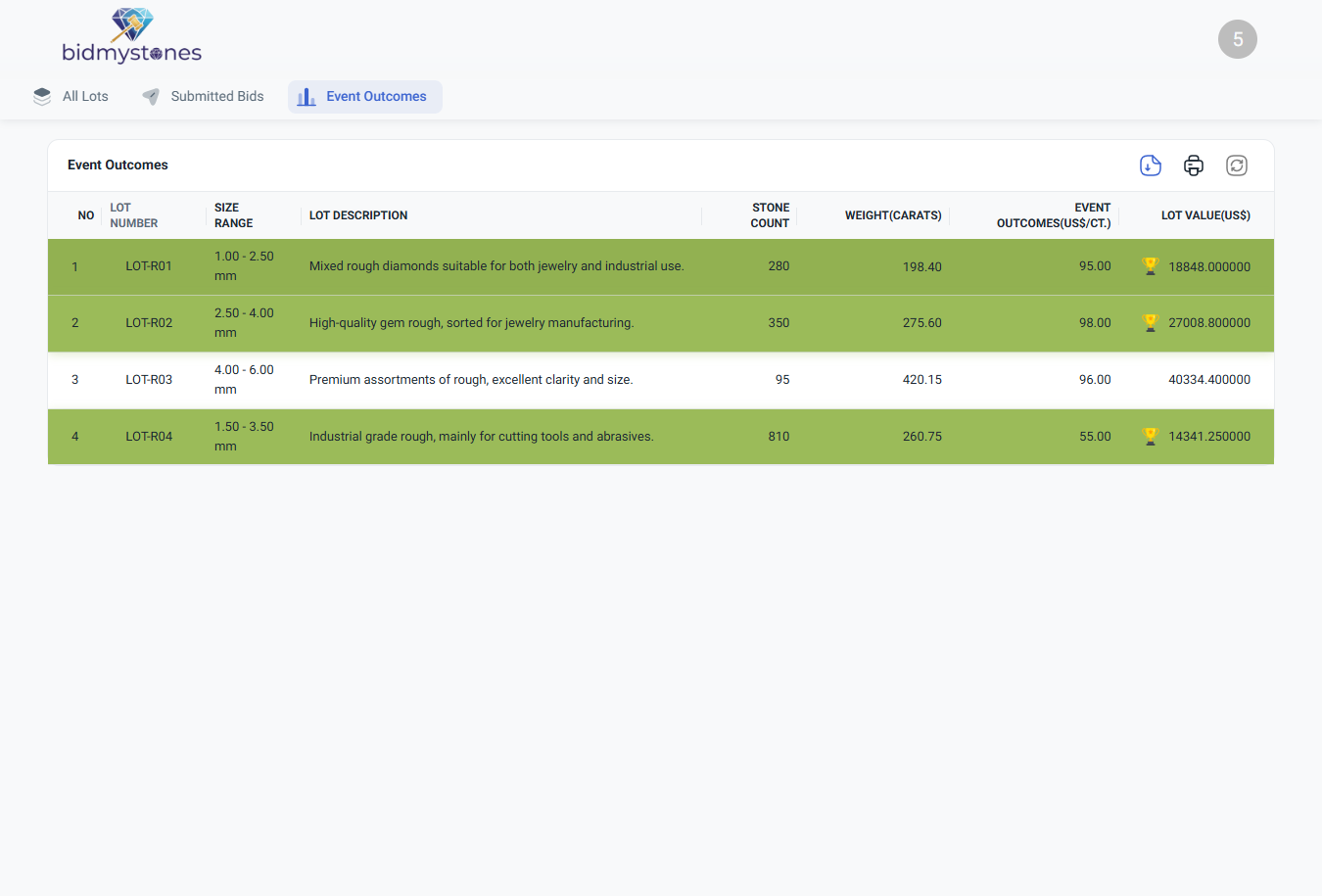Click the event outcome 55.00
Screen dimensions: 1322x896
[x=1095, y=437]
